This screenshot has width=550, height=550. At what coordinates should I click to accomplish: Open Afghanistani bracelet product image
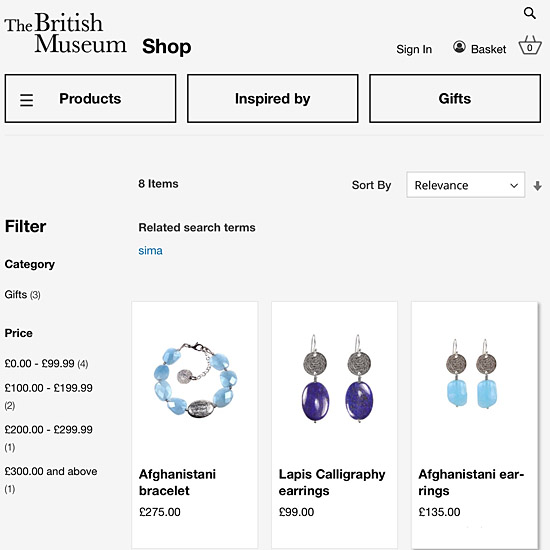pos(195,380)
